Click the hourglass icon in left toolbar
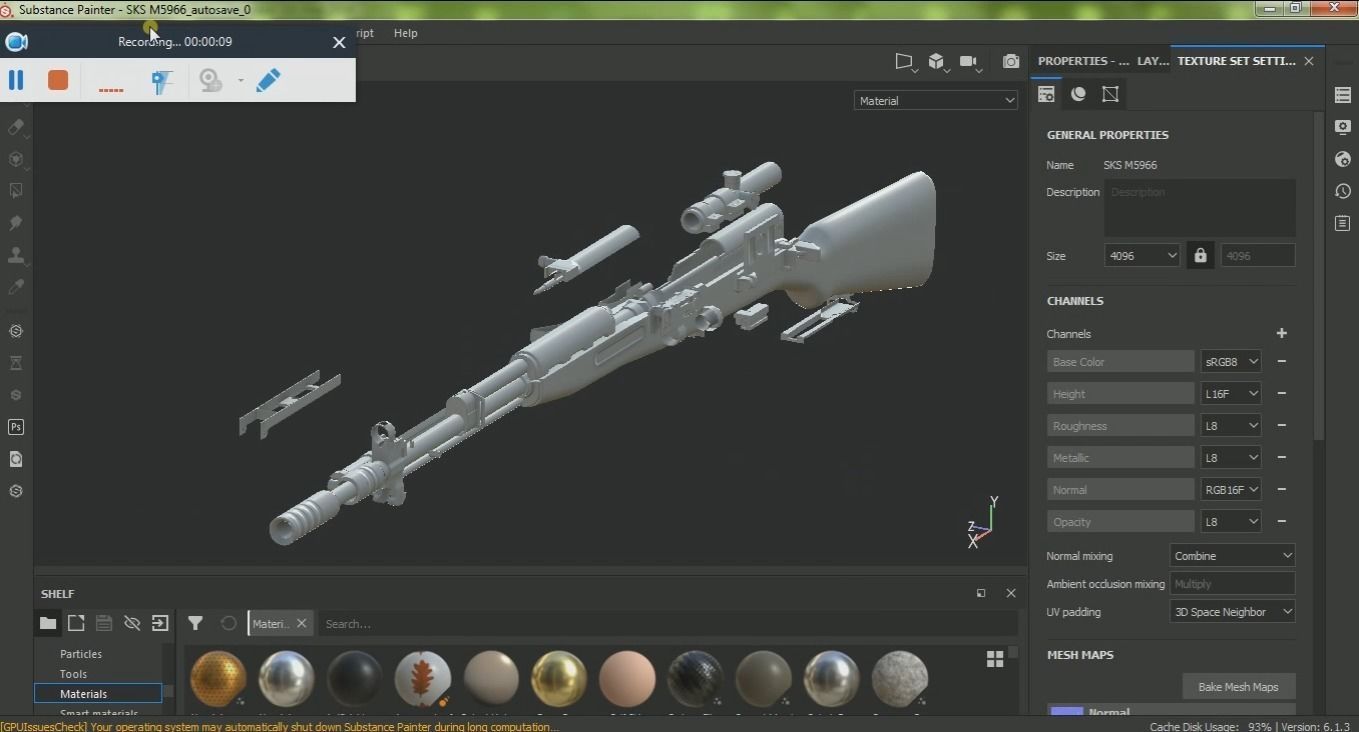The width and height of the screenshot is (1359, 732). click(x=16, y=363)
